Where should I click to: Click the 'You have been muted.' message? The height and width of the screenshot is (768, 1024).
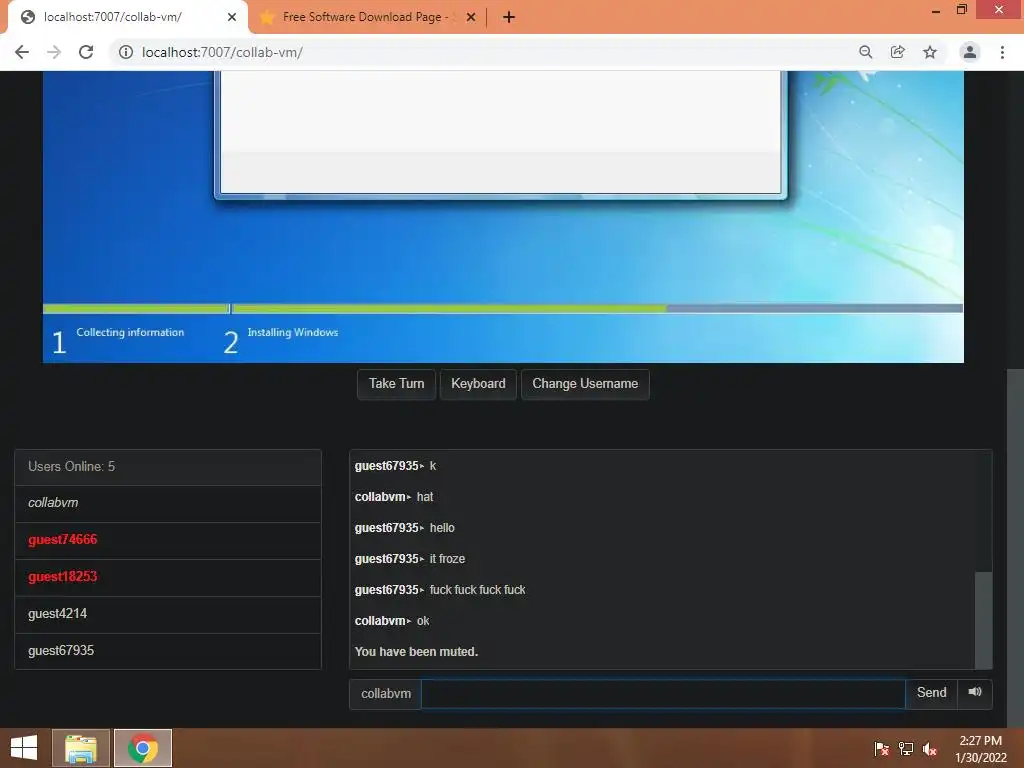pyautogui.click(x=416, y=652)
